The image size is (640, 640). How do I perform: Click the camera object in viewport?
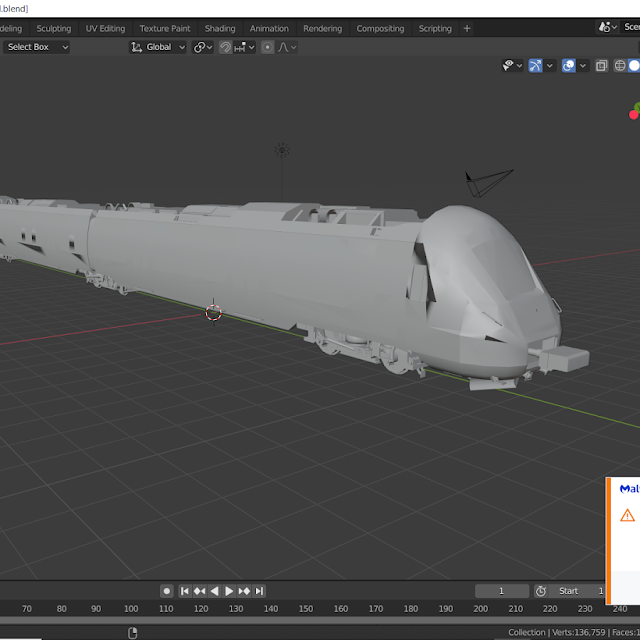point(488,182)
